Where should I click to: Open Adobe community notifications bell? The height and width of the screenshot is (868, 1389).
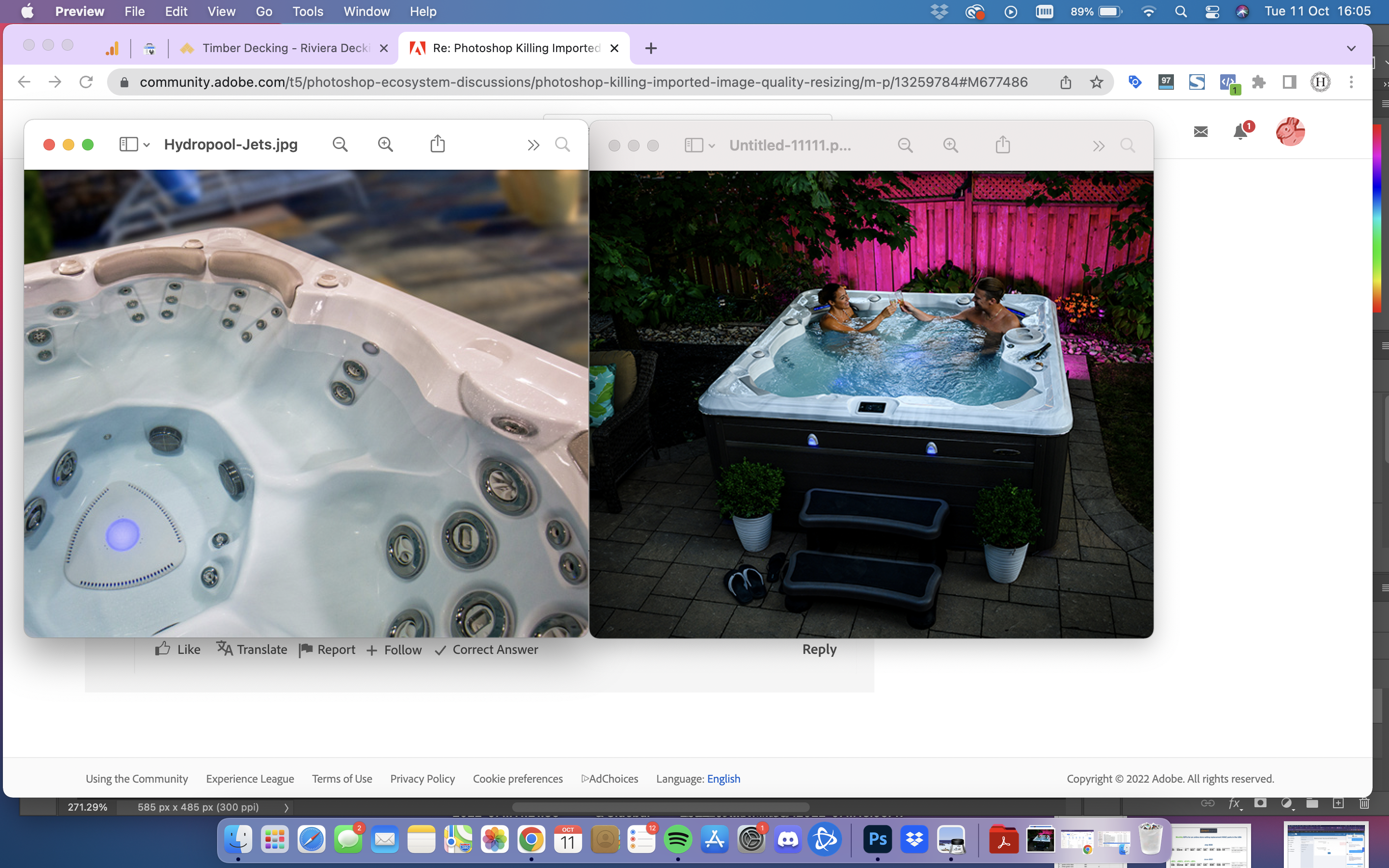pyautogui.click(x=1240, y=132)
